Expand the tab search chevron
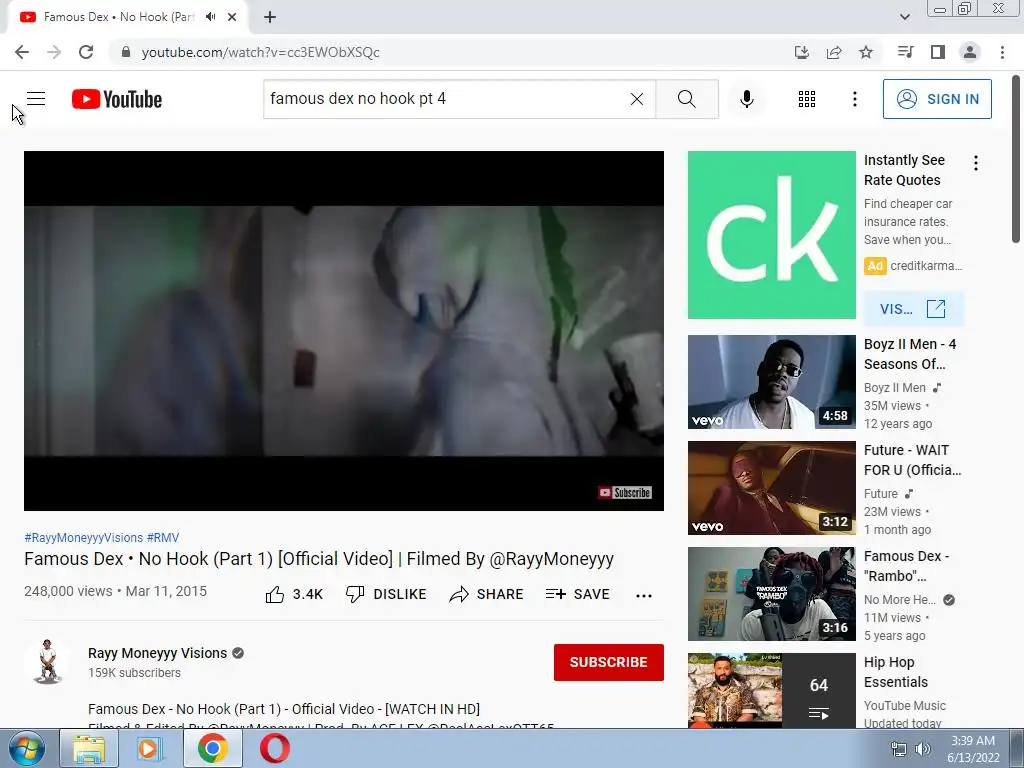1024x768 pixels. 905,17
